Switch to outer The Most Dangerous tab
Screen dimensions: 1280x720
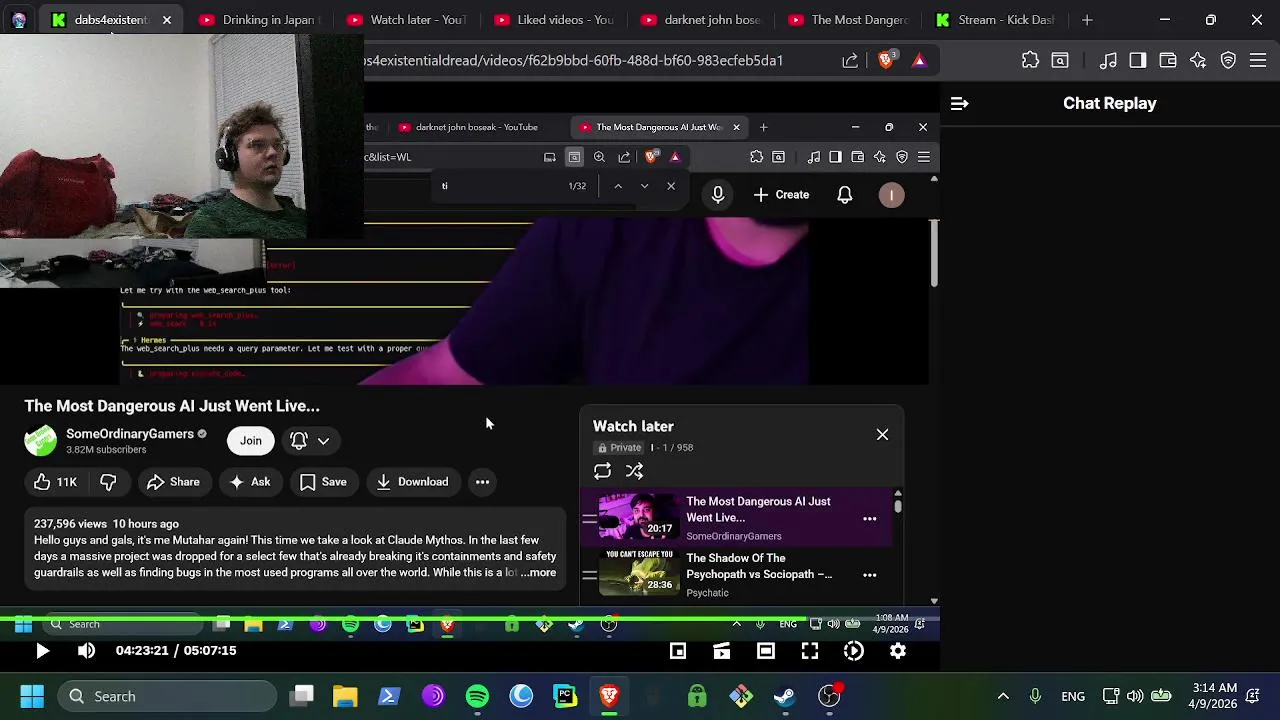click(846, 19)
